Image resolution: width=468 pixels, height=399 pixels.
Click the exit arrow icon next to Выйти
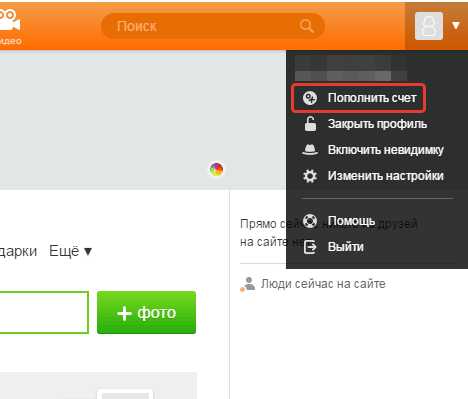pyautogui.click(x=310, y=247)
